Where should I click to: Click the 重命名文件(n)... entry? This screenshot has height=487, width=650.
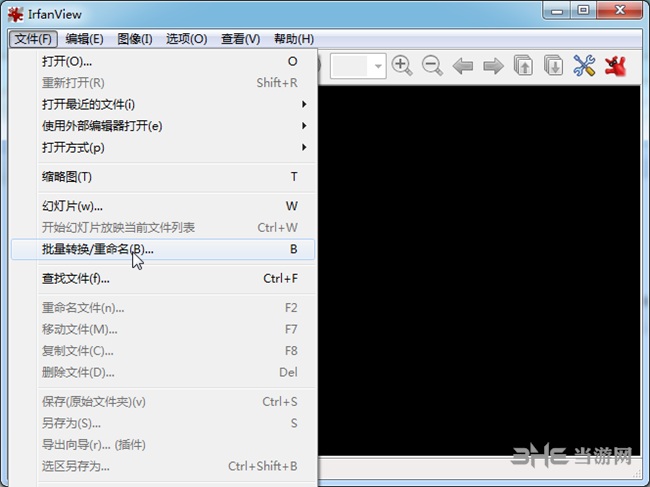point(163,308)
